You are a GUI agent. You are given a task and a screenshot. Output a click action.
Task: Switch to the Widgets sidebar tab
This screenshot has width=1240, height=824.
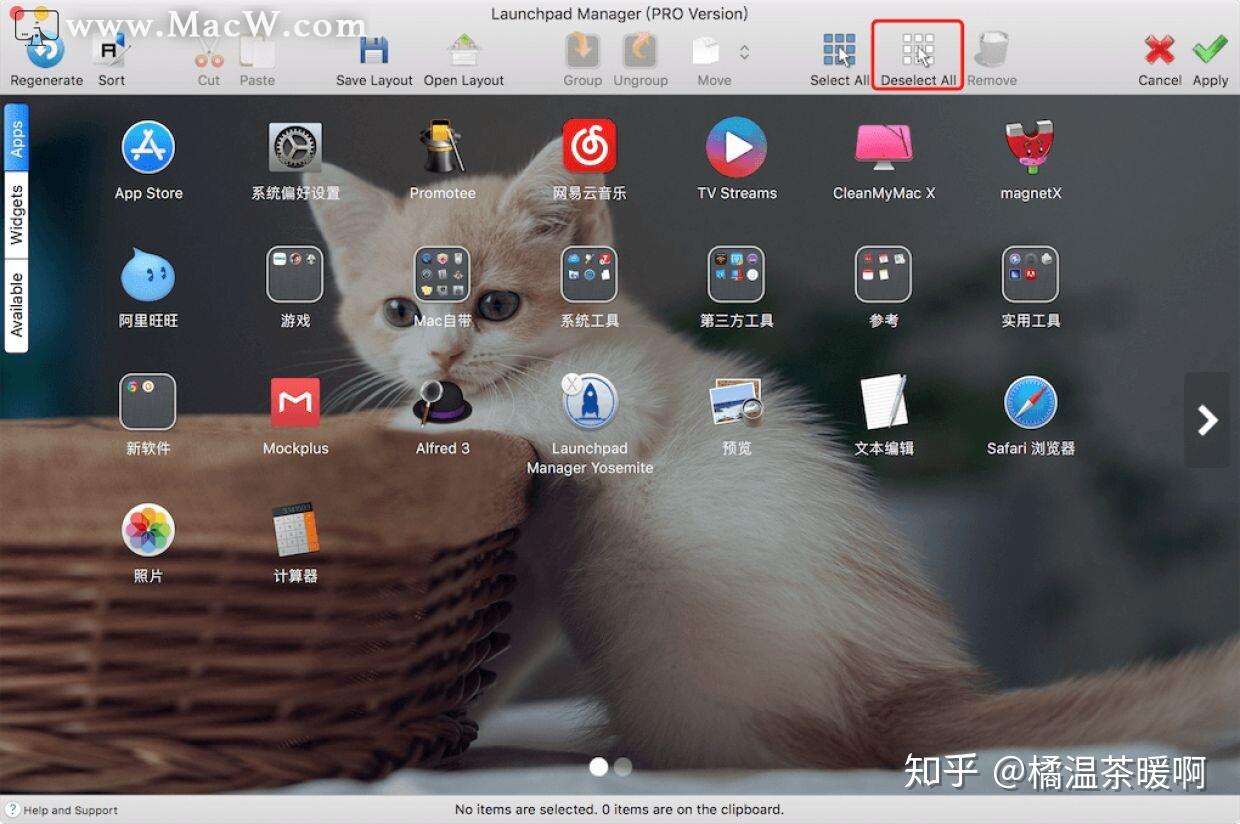16,207
